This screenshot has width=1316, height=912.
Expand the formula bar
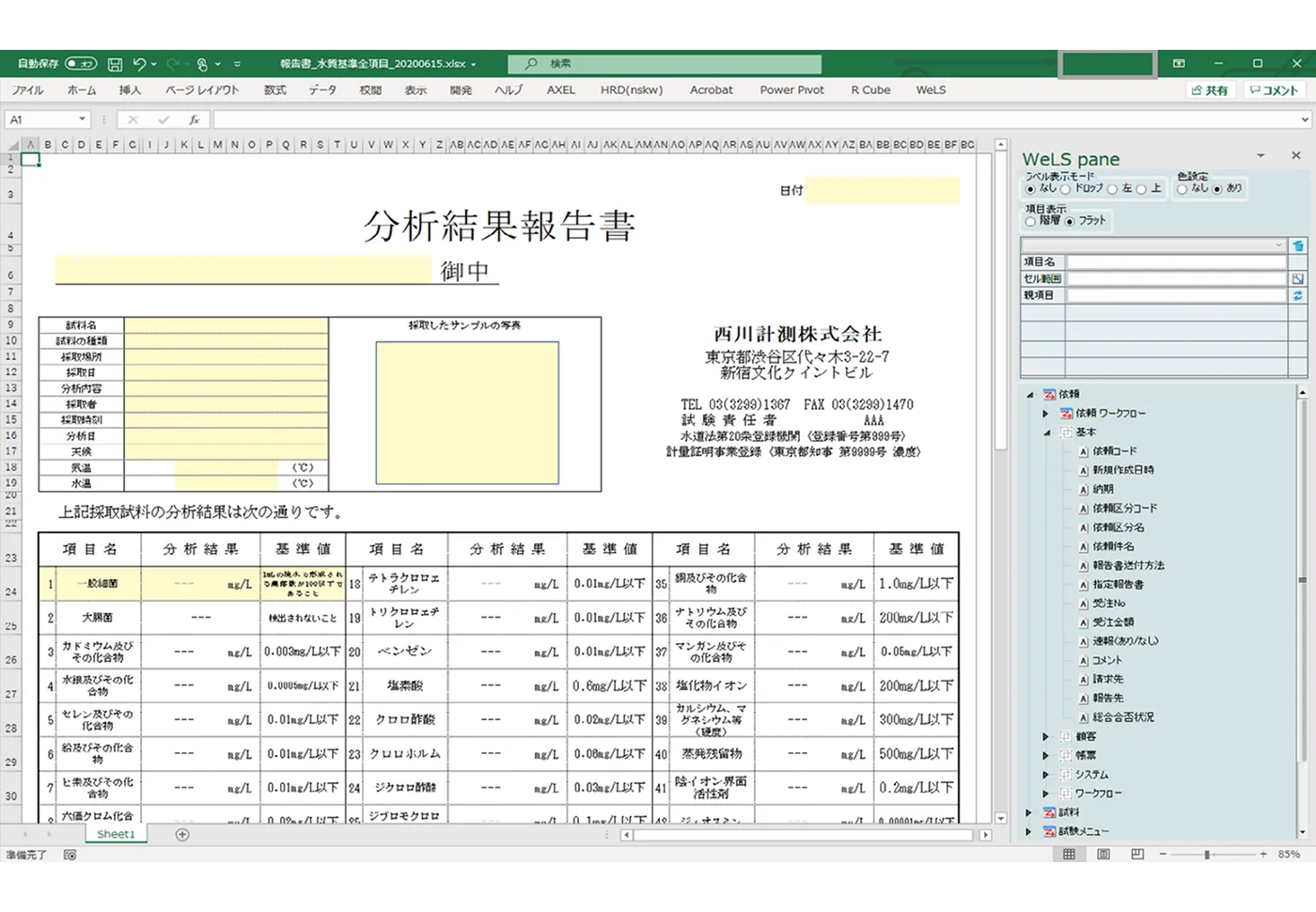(1305, 119)
